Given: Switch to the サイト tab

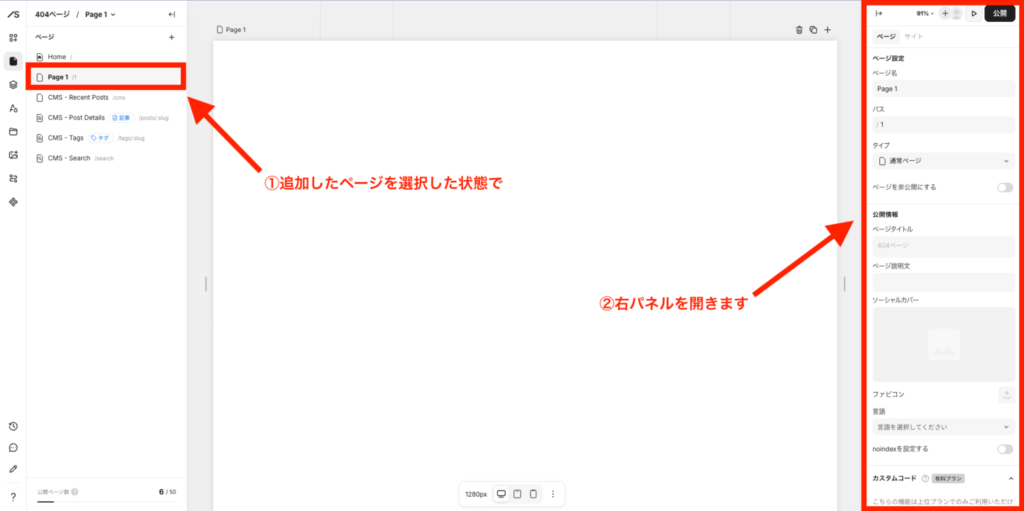Looking at the screenshot, I should tap(914, 36).
